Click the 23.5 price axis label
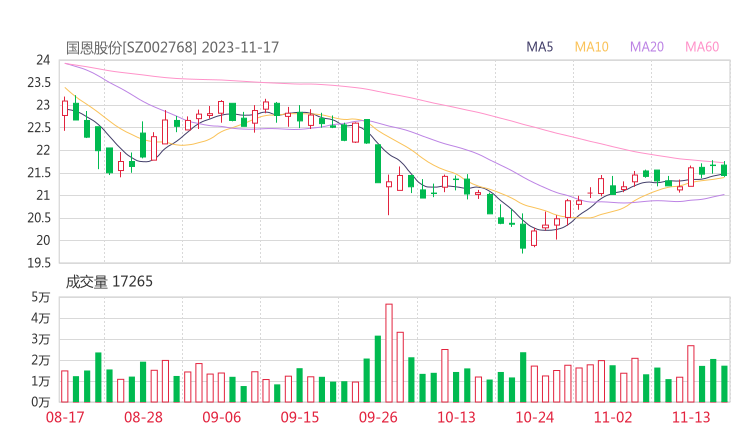740x440 pixels. point(39,83)
